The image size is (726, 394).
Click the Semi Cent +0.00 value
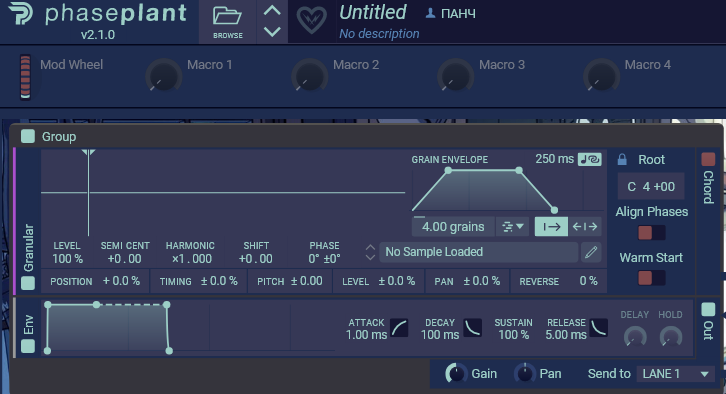pyautogui.click(x=125, y=259)
